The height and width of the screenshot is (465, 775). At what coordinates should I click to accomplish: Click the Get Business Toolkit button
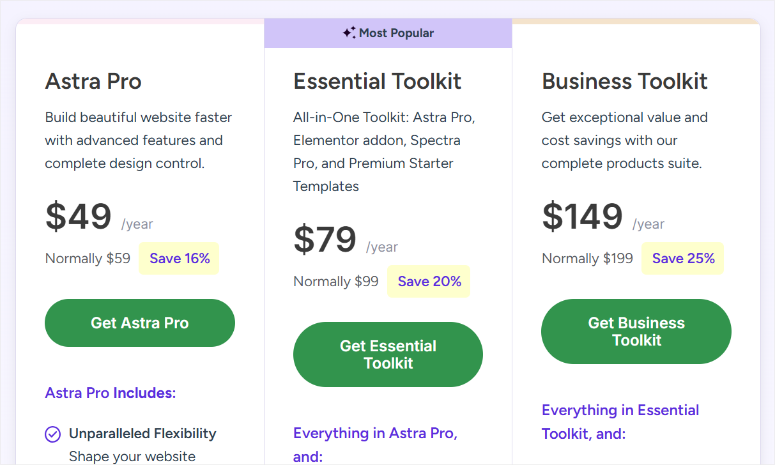click(x=636, y=332)
